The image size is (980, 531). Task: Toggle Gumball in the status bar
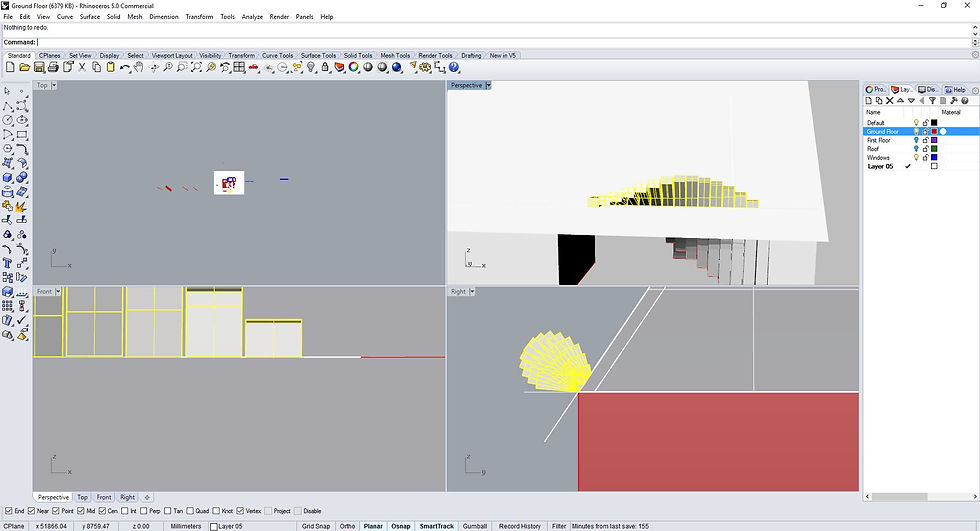(x=474, y=526)
